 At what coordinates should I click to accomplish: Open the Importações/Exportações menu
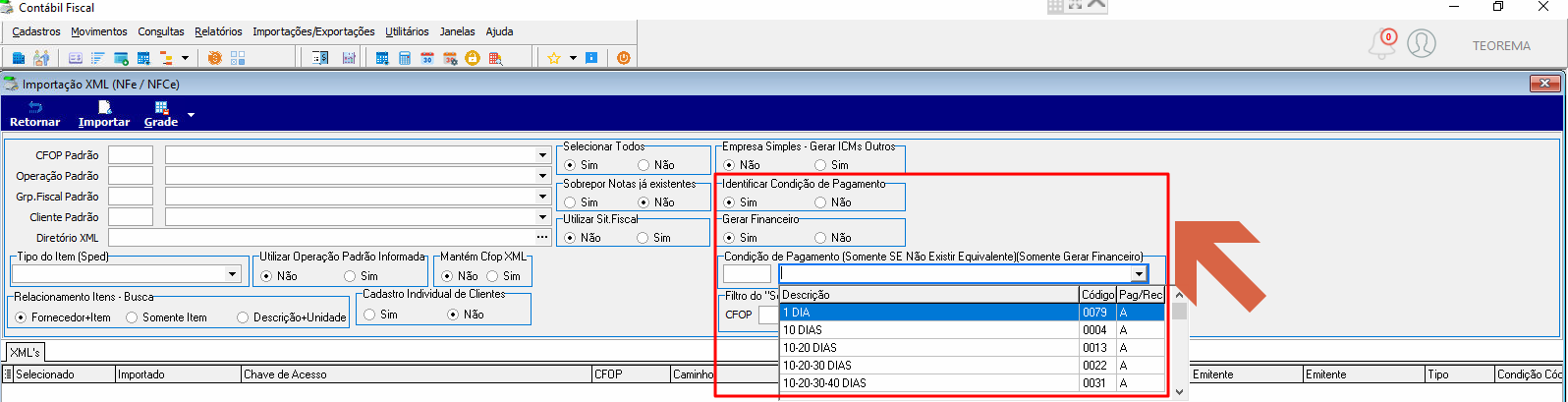[x=313, y=31]
